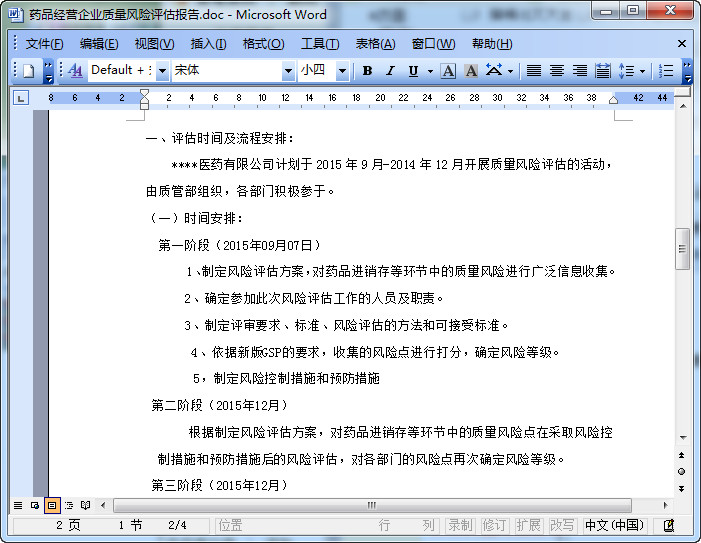Open the 窗口(W) menu
Viewport: 701px width, 543px height.
433,44
